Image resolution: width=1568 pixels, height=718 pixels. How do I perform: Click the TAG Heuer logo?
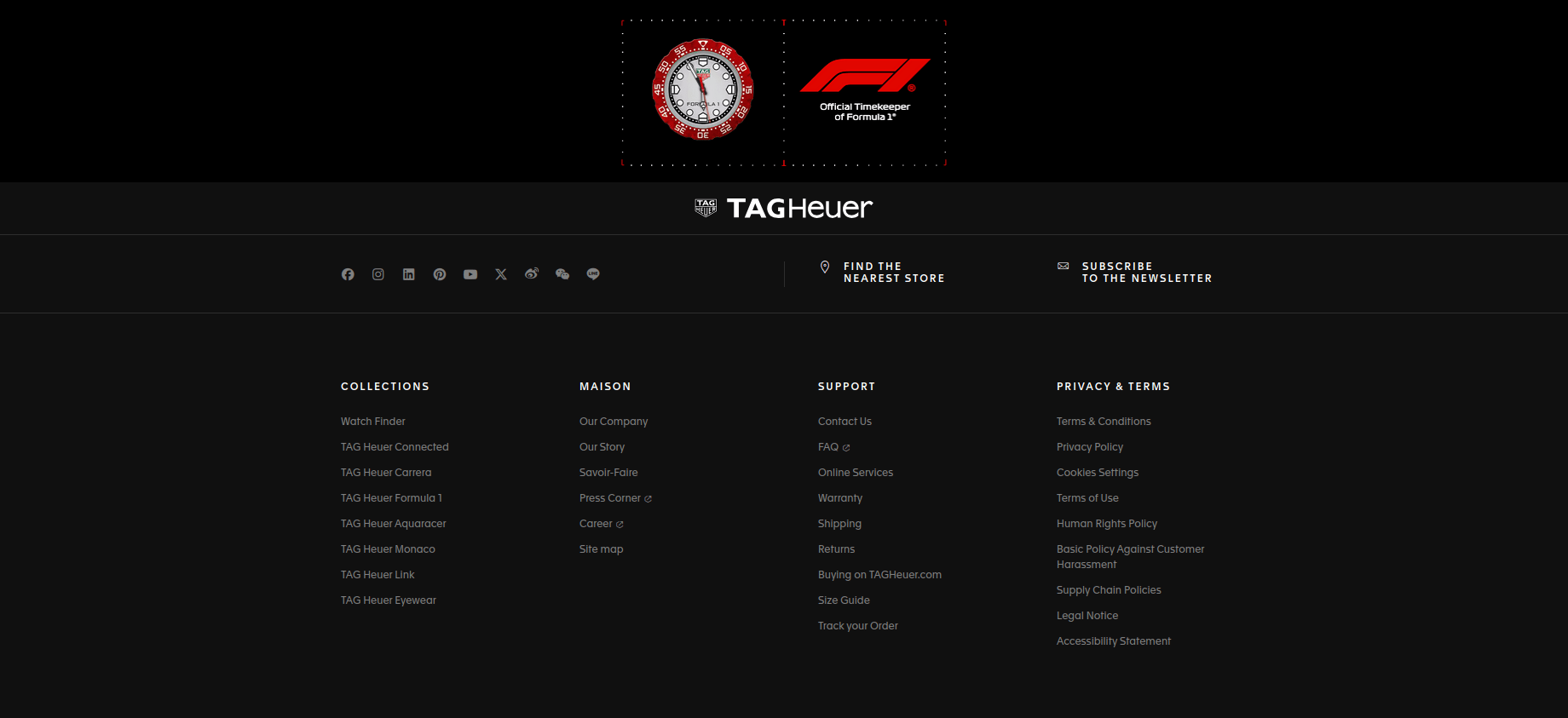click(784, 209)
